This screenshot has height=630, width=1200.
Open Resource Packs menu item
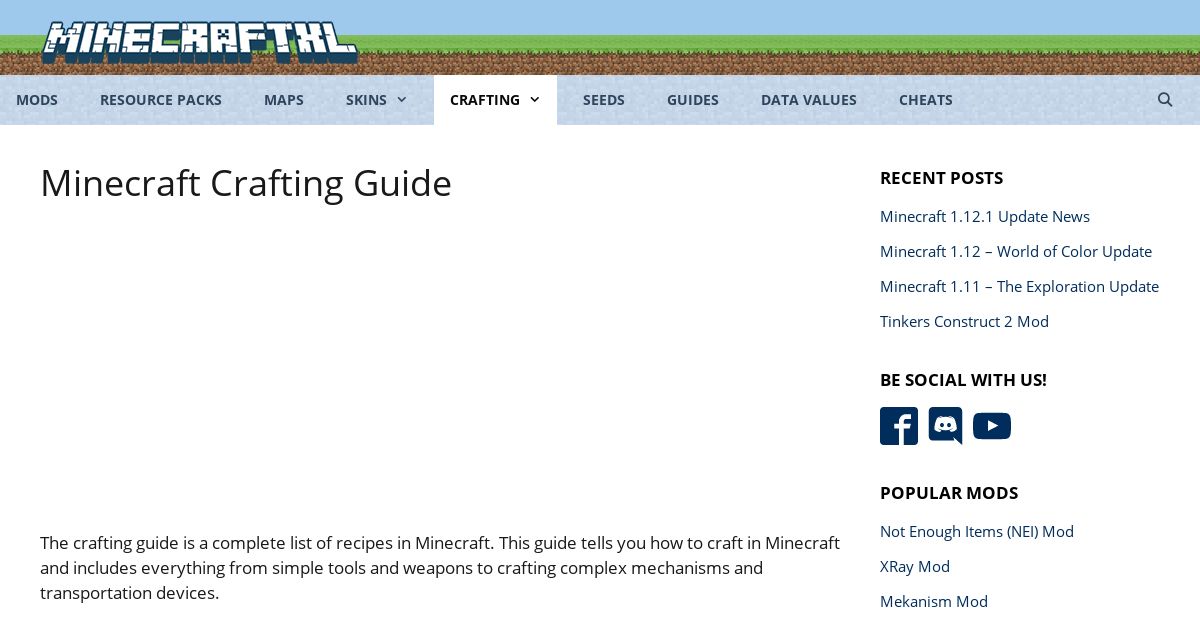pos(161,100)
